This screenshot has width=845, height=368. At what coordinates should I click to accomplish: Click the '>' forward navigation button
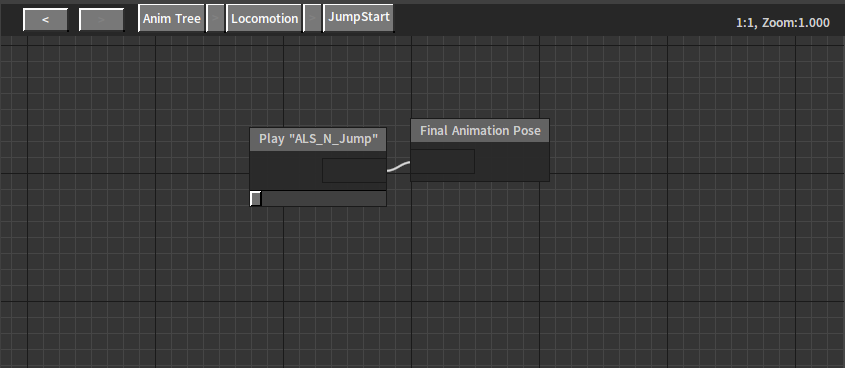click(101, 20)
